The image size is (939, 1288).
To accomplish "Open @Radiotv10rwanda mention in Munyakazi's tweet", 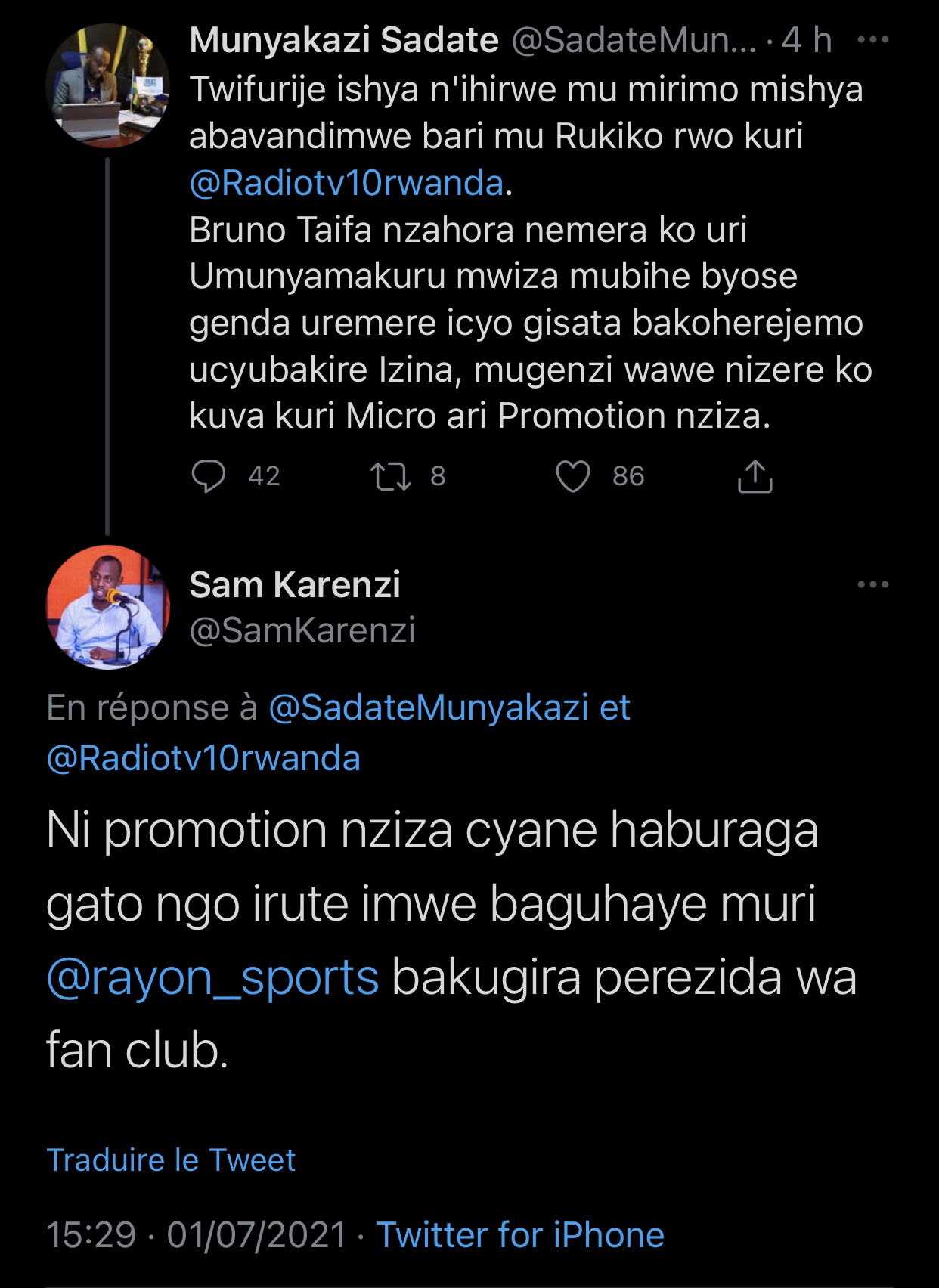I will click(x=346, y=183).
